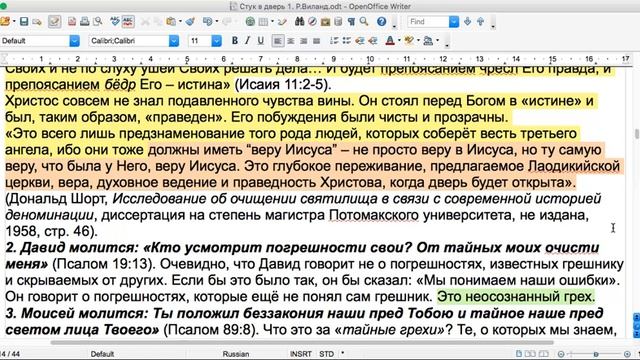Open the Navigator with the compass icon

(312, 22)
